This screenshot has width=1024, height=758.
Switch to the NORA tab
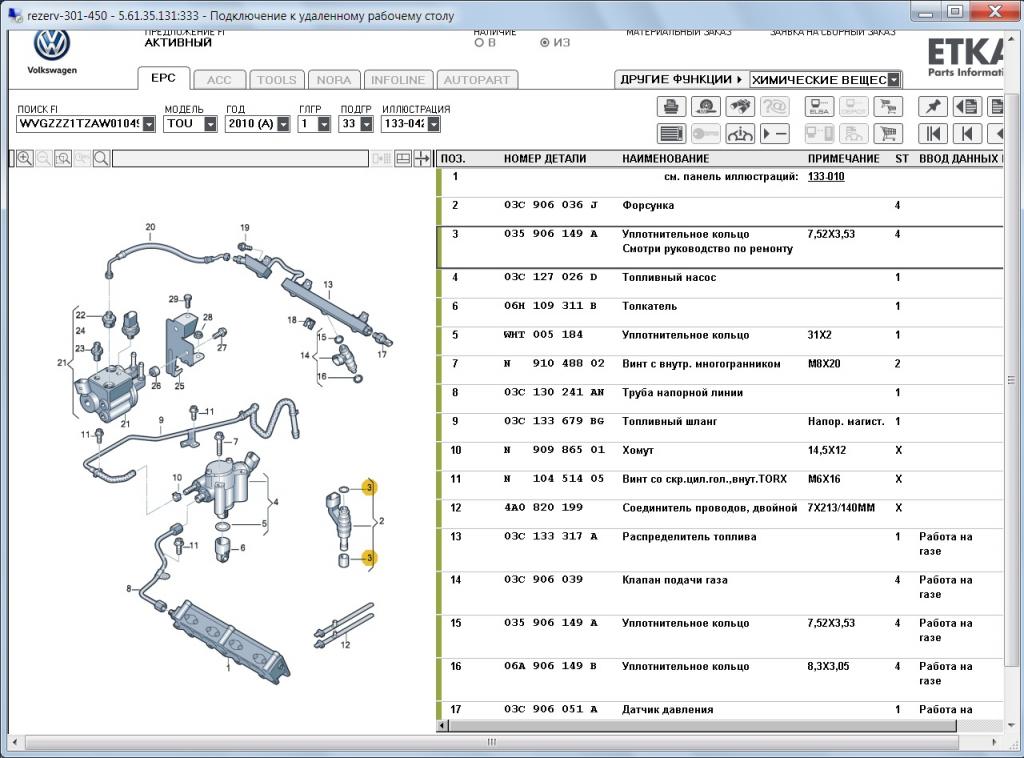[334, 80]
